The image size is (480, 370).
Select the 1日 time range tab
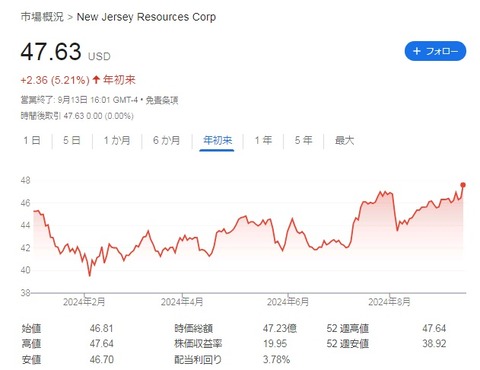coord(32,140)
